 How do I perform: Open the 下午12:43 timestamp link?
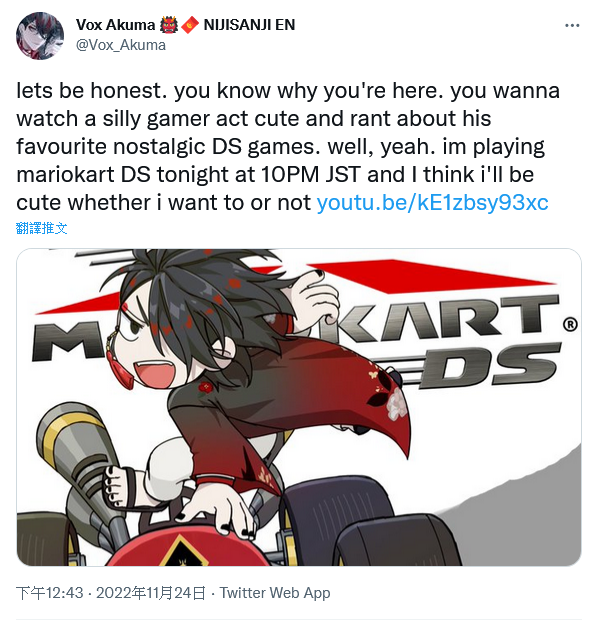[50, 593]
